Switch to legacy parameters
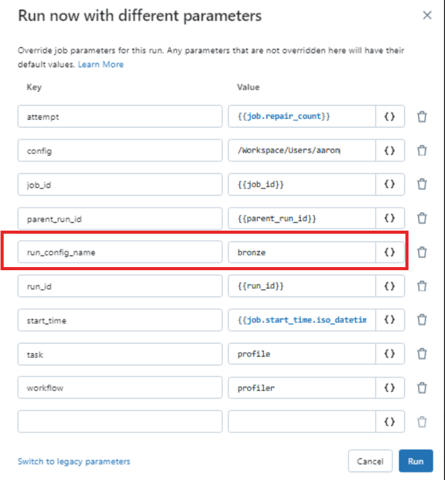 74,461
